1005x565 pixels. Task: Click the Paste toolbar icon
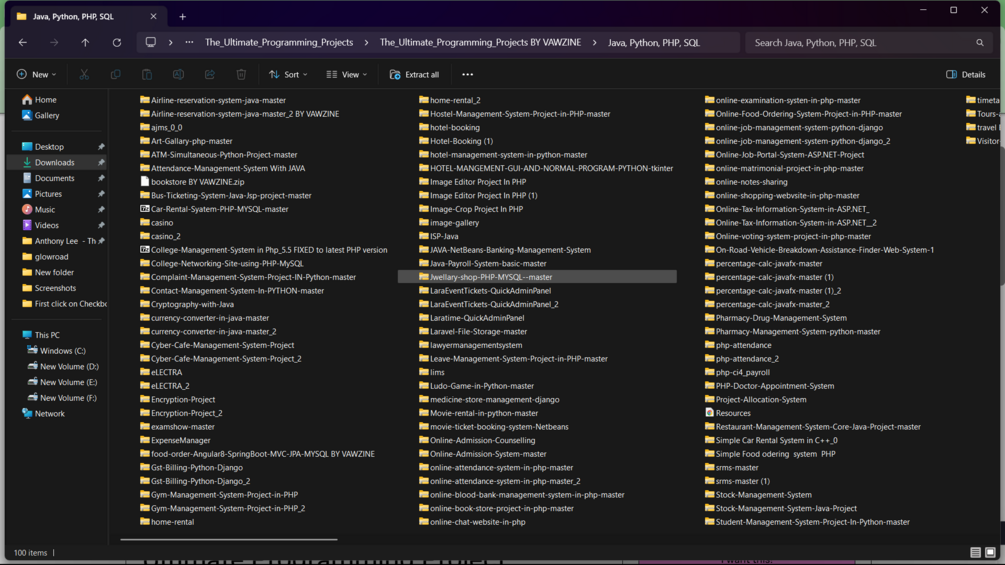147,74
